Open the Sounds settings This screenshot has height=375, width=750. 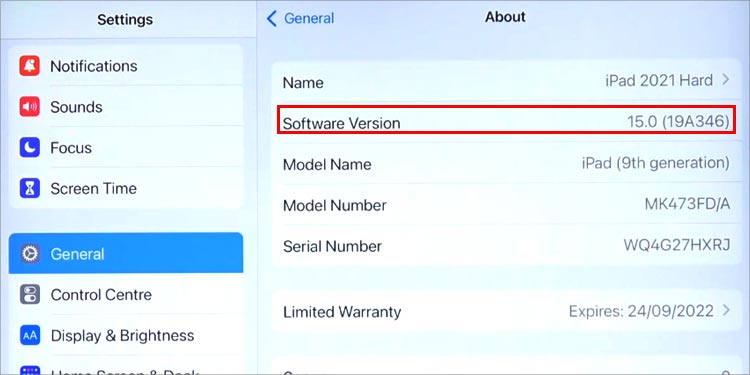(x=126, y=107)
